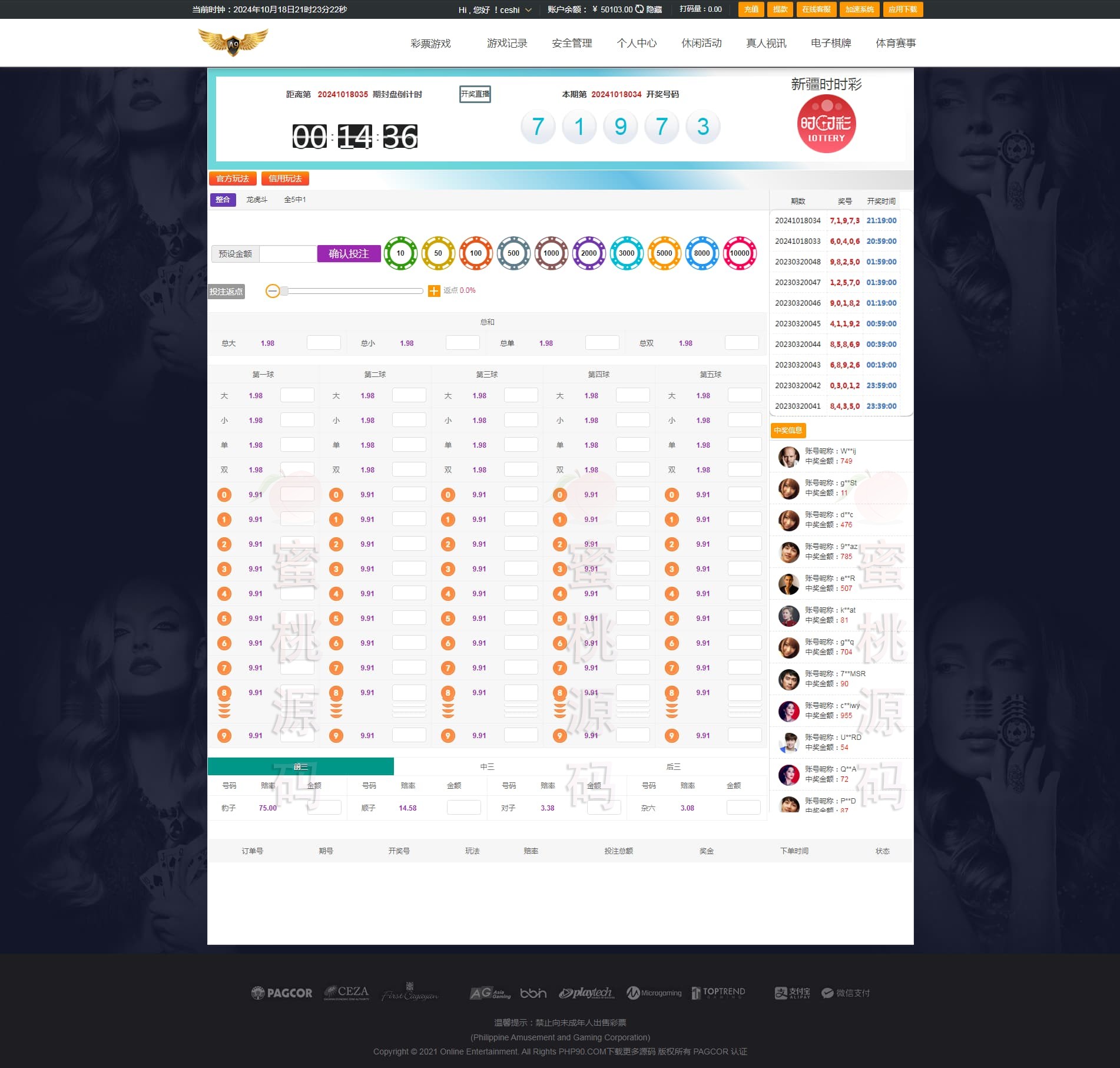
Task: Open the 彩票游戏 navigation menu
Action: coord(430,43)
